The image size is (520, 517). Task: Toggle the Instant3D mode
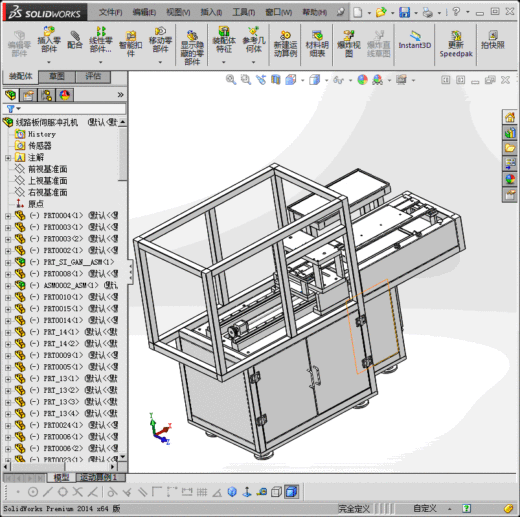(x=415, y=40)
